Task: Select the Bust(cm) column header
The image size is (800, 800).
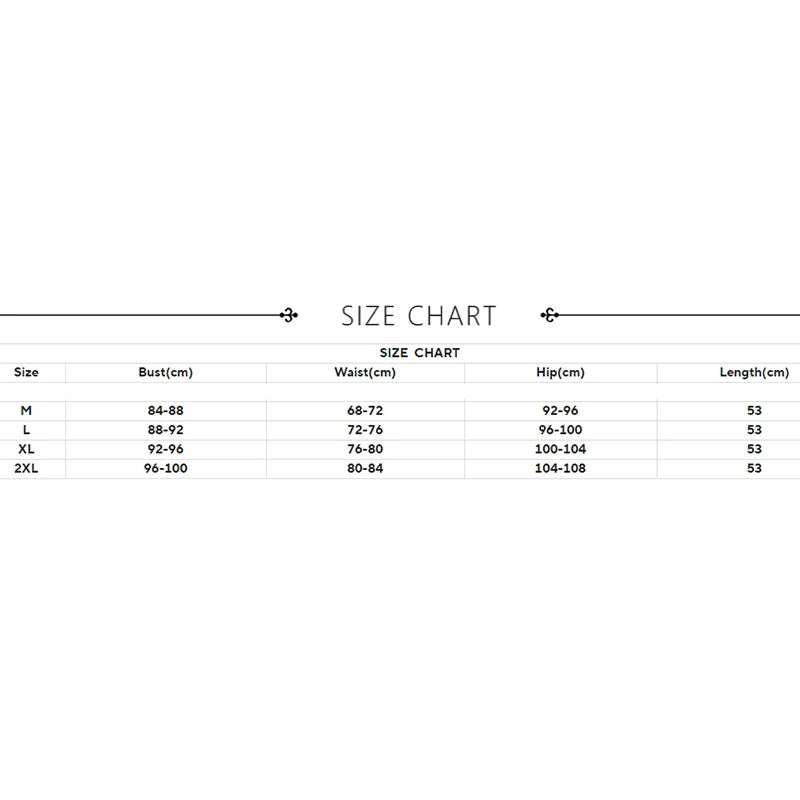Action: pos(165,373)
